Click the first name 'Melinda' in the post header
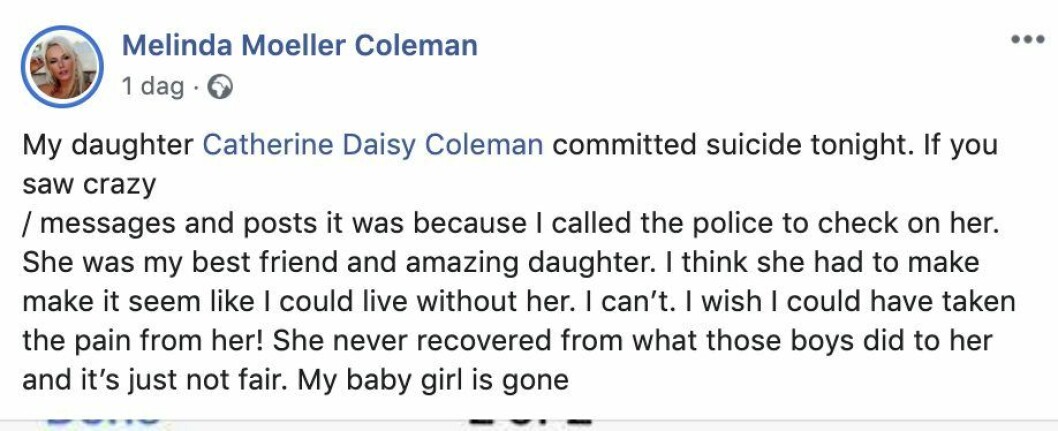 pyautogui.click(x=177, y=45)
